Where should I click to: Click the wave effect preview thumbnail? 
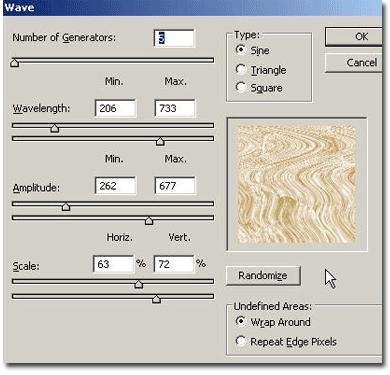click(296, 184)
